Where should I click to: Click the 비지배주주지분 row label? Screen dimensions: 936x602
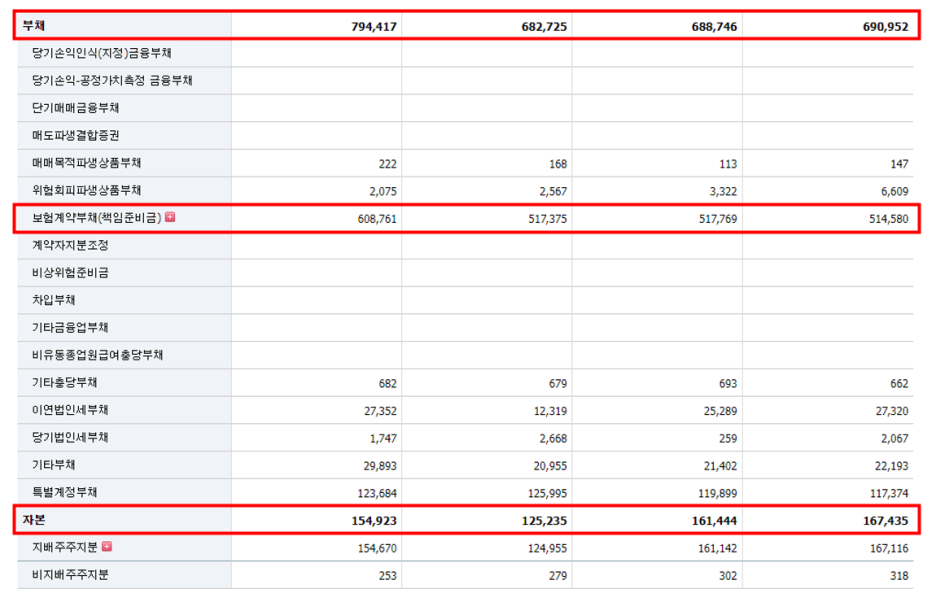tap(70, 575)
